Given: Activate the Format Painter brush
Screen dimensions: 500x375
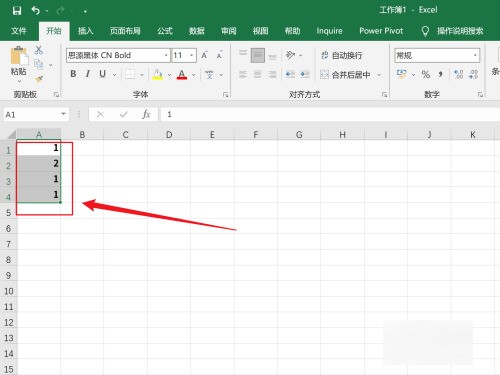Looking at the screenshot, I should [39, 79].
